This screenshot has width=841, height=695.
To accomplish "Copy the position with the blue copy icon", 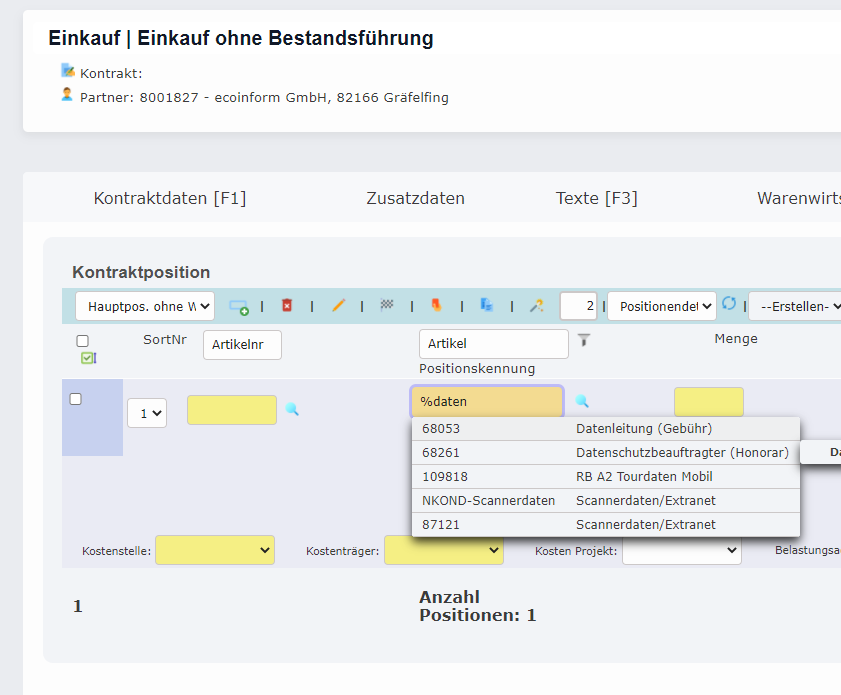I will point(486,305).
